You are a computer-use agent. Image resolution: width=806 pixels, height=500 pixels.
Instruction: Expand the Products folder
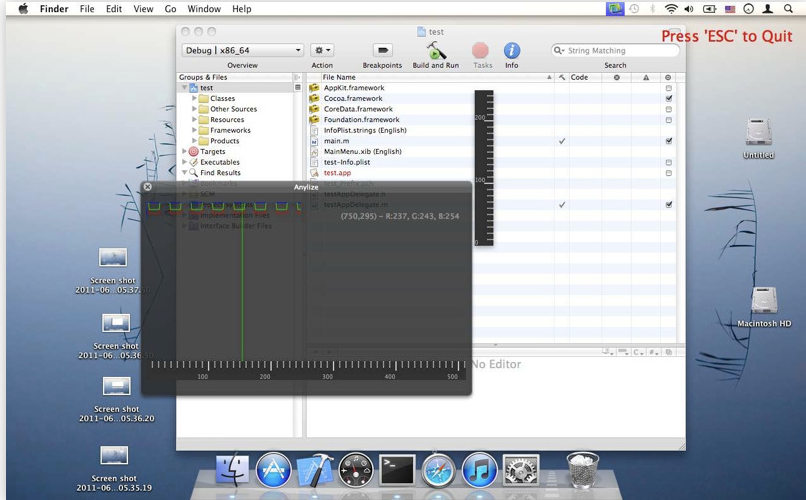pos(194,141)
